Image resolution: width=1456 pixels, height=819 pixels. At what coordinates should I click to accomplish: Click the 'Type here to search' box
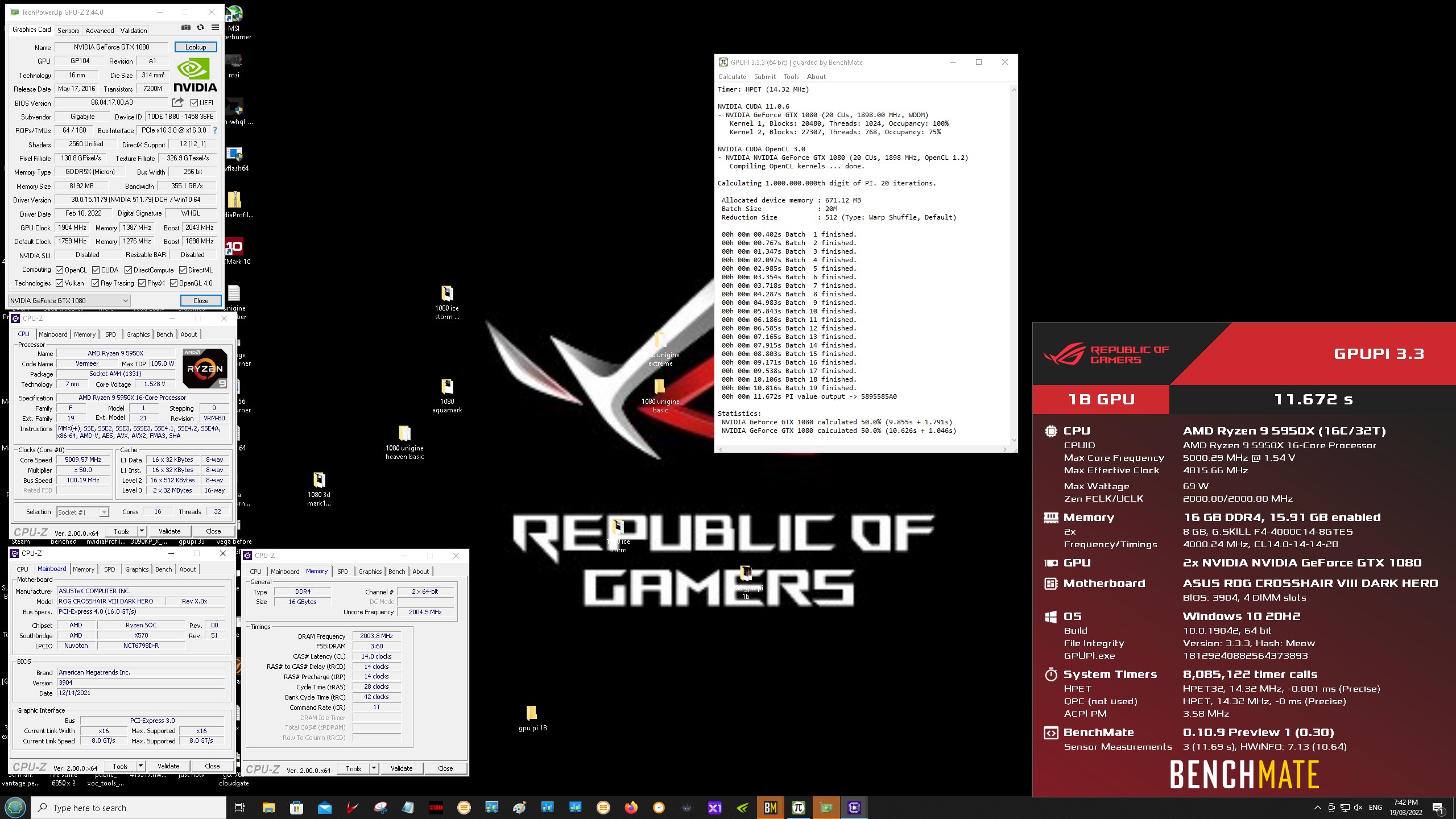click(130, 808)
